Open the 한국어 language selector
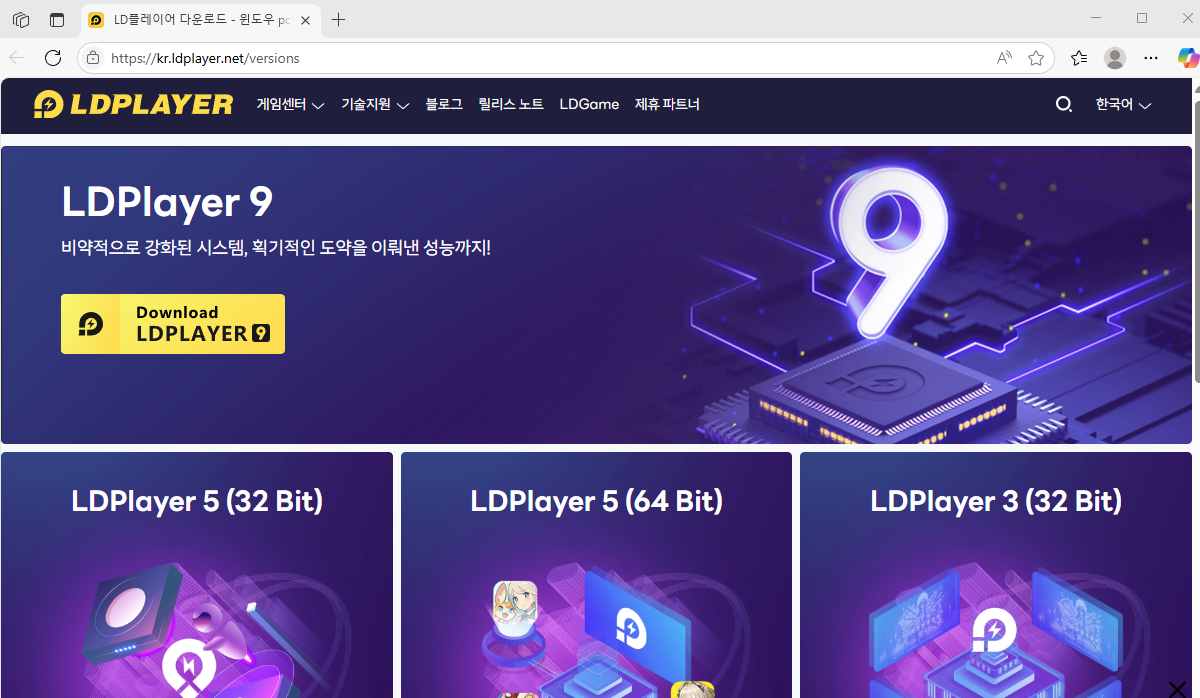This screenshot has height=698, width=1200. (1123, 104)
